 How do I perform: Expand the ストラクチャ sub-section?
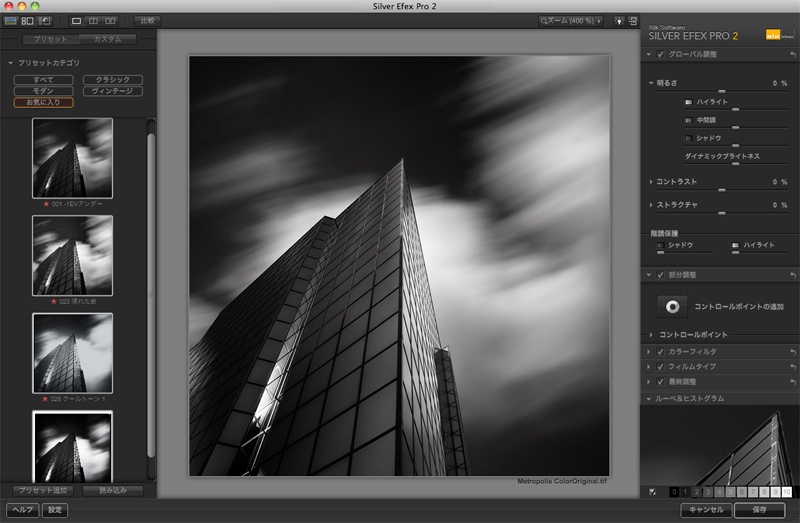coord(651,205)
